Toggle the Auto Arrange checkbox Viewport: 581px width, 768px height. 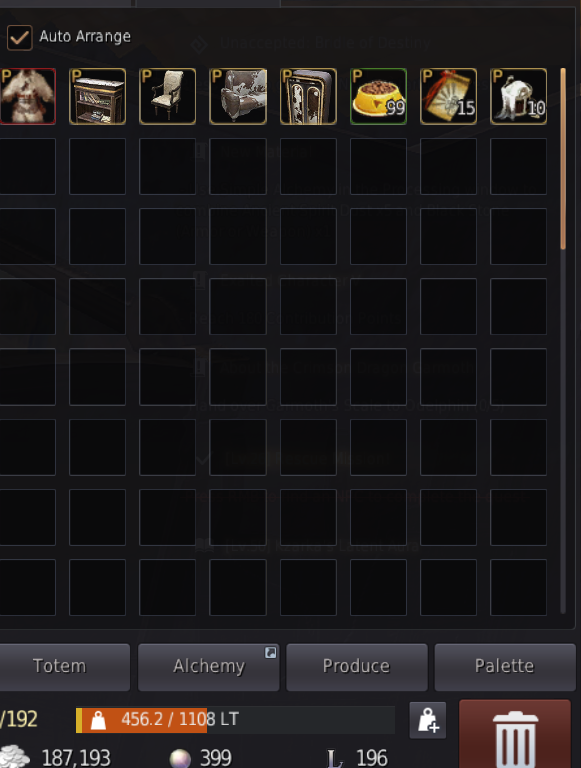[x=20, y=38]
